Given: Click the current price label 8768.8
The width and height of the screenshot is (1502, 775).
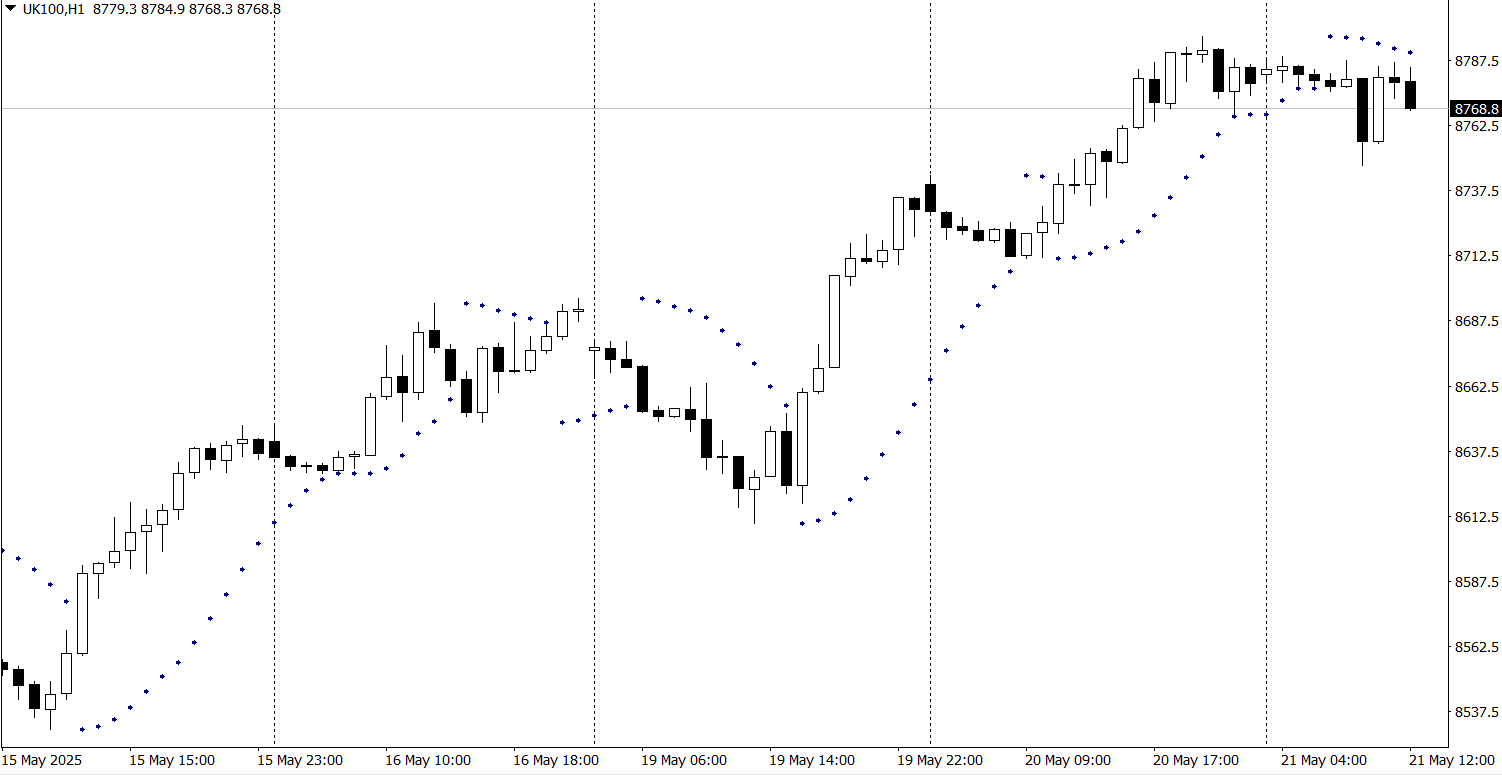Looking at the screenshot, I should pos(1475,108).
